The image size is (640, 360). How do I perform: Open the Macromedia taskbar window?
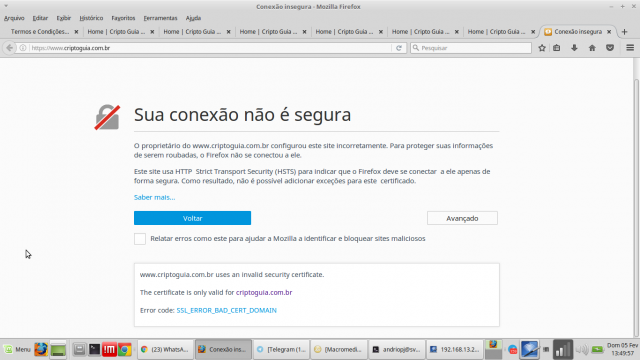point(339,349)
